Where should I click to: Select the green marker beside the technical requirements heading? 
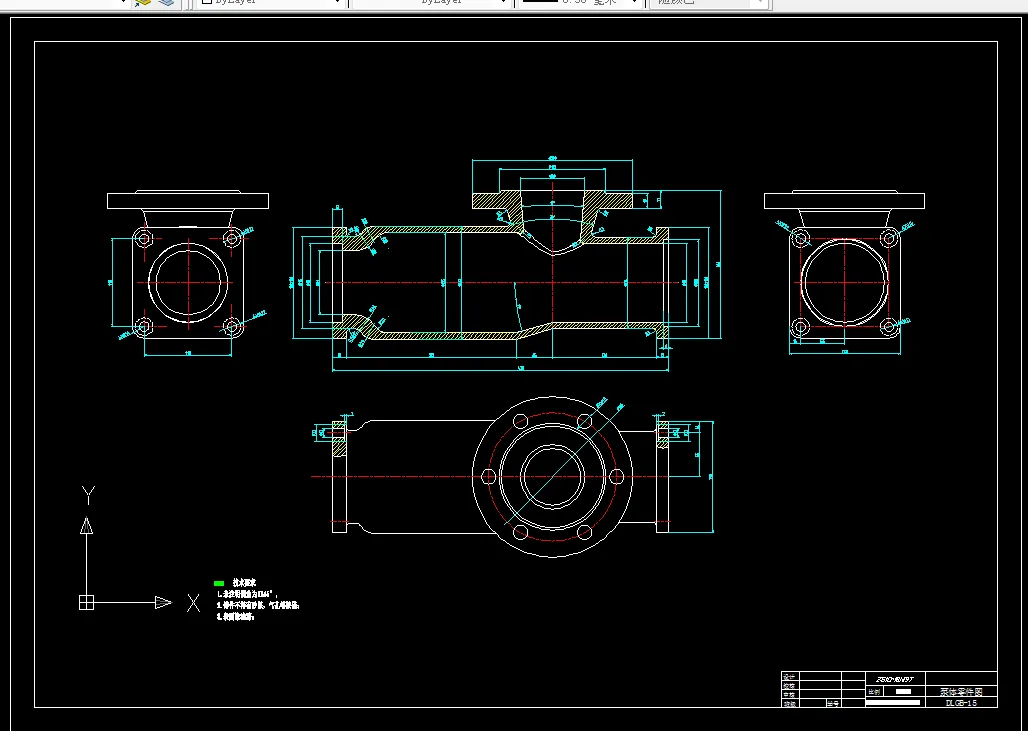coord(219,583)
